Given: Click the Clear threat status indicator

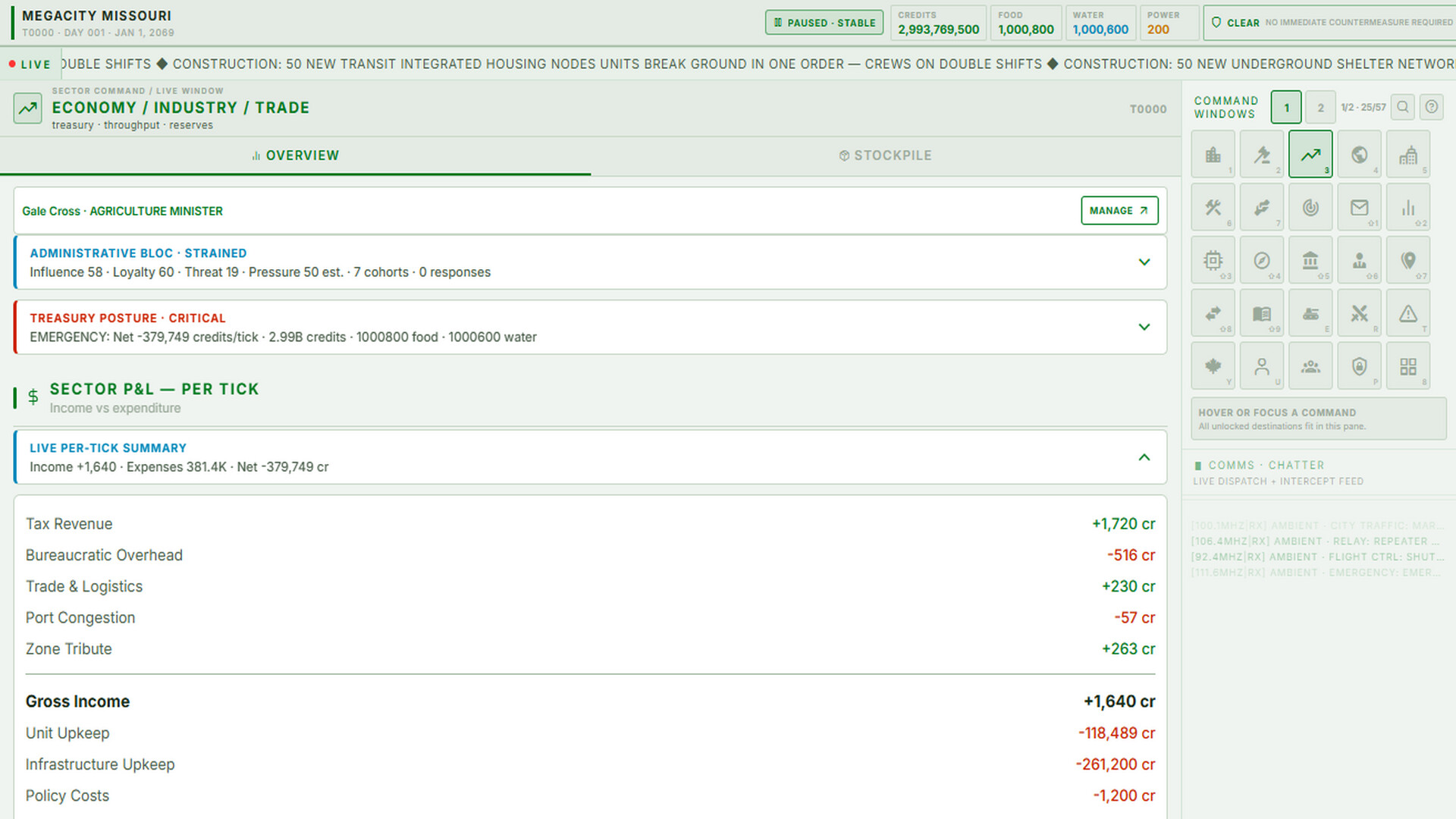Looking at the screenshot, I should [x=1330, y=23].
